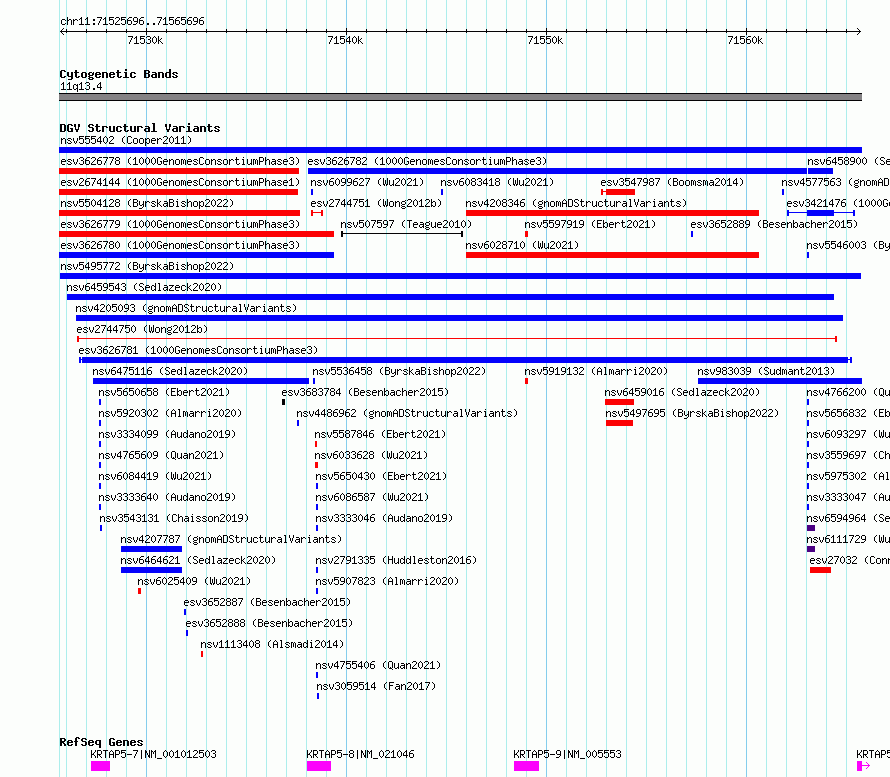Image resolution: width=890 pixels, height=777 pixels.
Task: Click KRTAP5-7|NM_001012503 gene label
Action: point(153,754)
